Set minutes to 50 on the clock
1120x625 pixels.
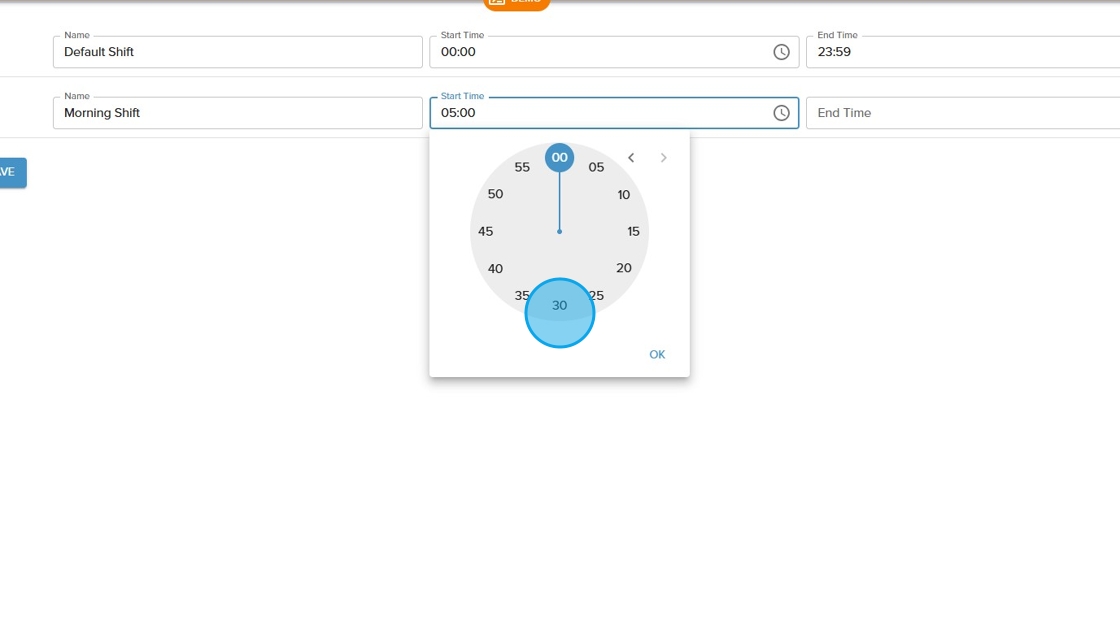(495, 194)
